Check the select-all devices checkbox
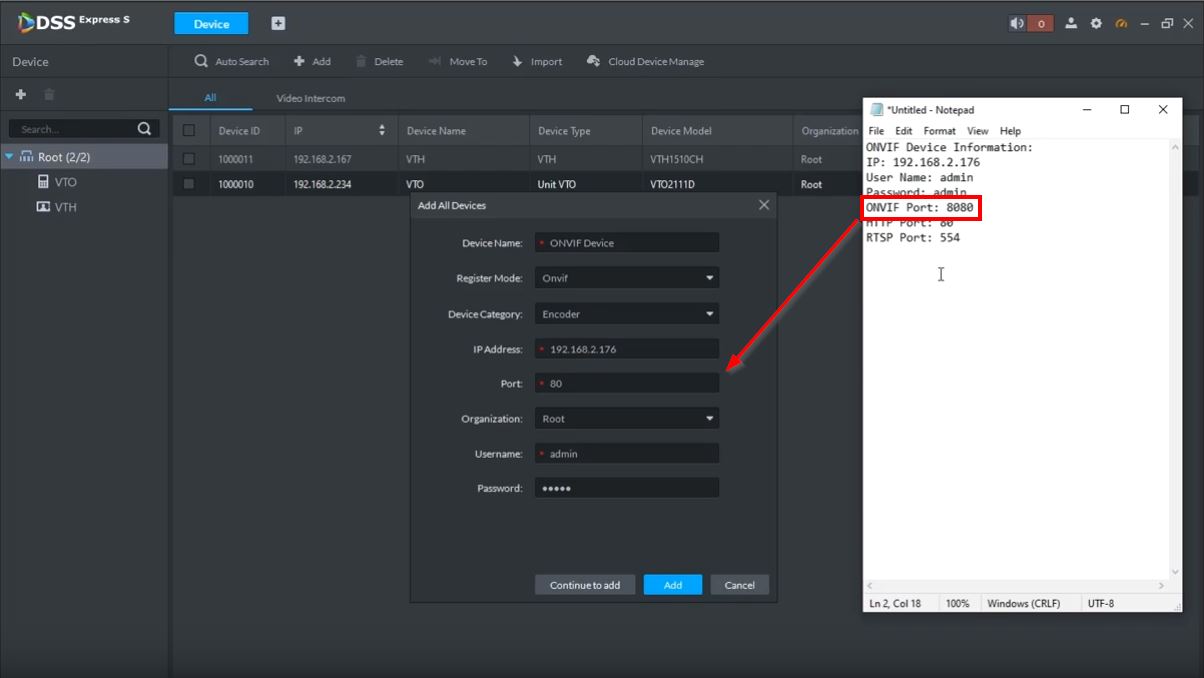The width and height of the screenshot is (1204, 678). (189, 131)
